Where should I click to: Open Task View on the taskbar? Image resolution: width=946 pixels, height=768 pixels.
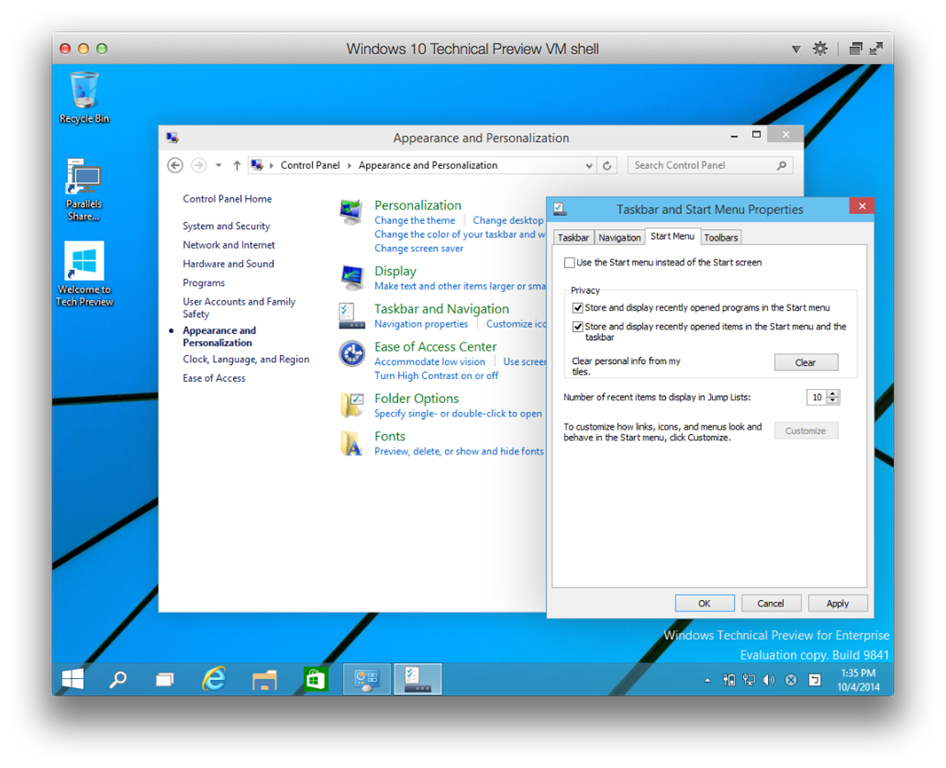165,680
